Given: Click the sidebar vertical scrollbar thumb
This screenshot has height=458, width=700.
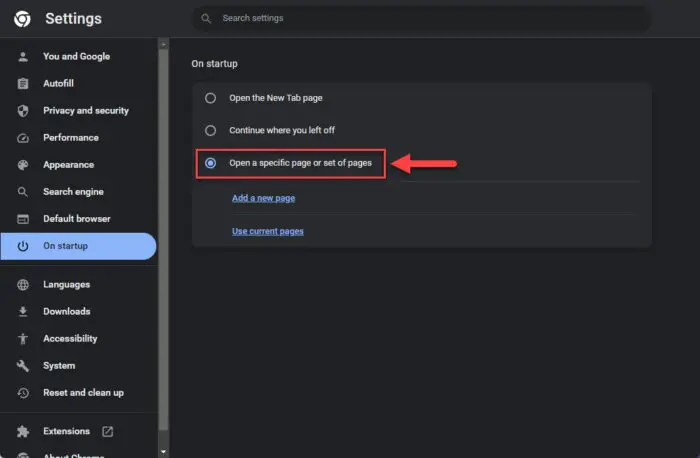Looking at the screenshot, I should (163, 240).
